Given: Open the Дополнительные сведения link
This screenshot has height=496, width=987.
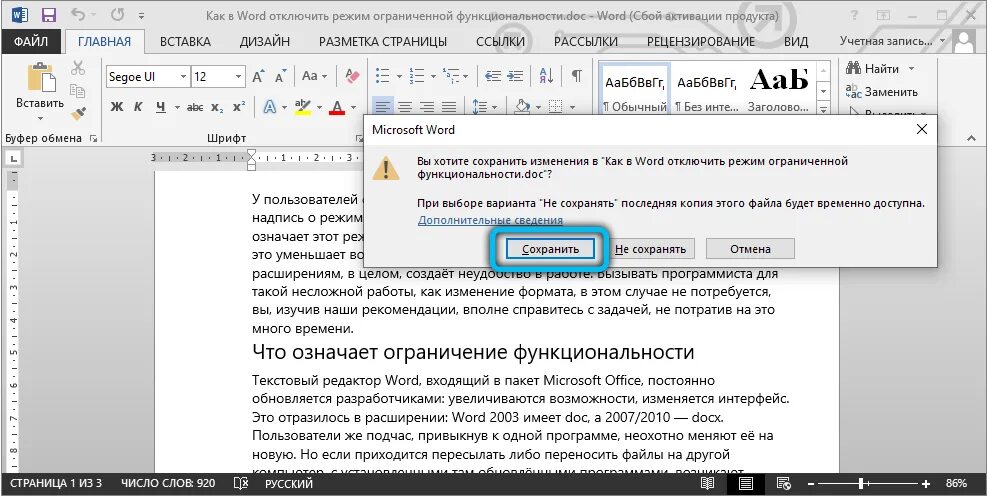Looking at the screenshot, I should (x=490, y=220).
